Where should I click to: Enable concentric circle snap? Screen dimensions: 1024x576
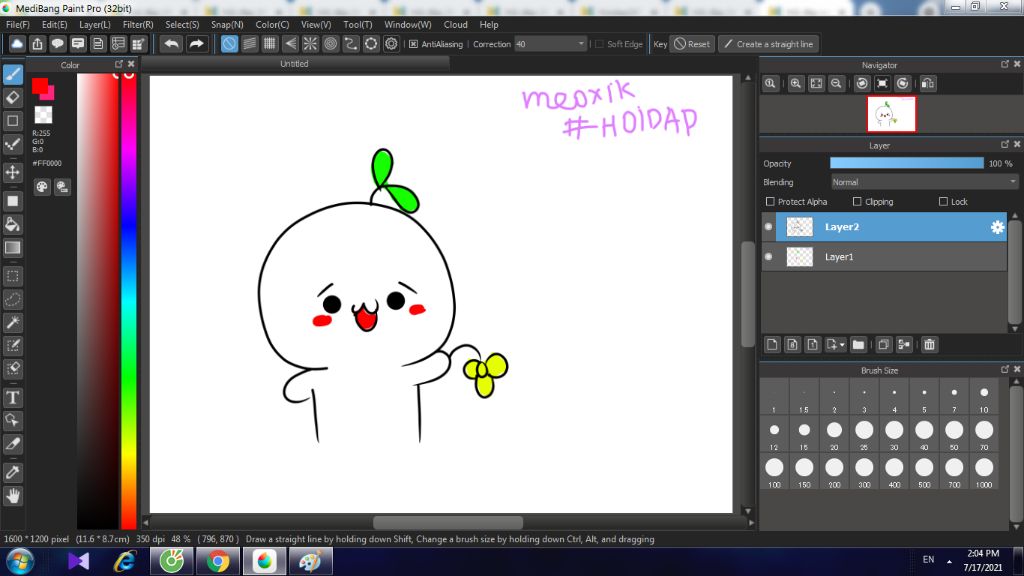click(330, 44)
